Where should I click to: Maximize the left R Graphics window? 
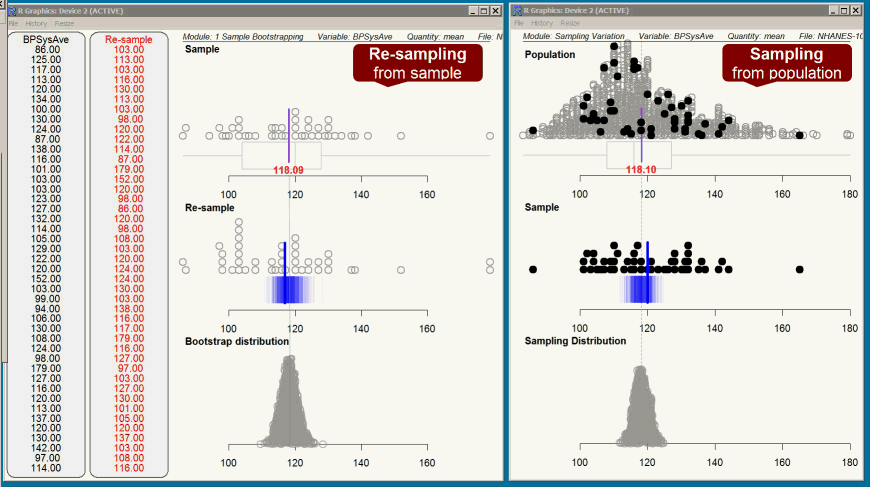tap(483, 10)
